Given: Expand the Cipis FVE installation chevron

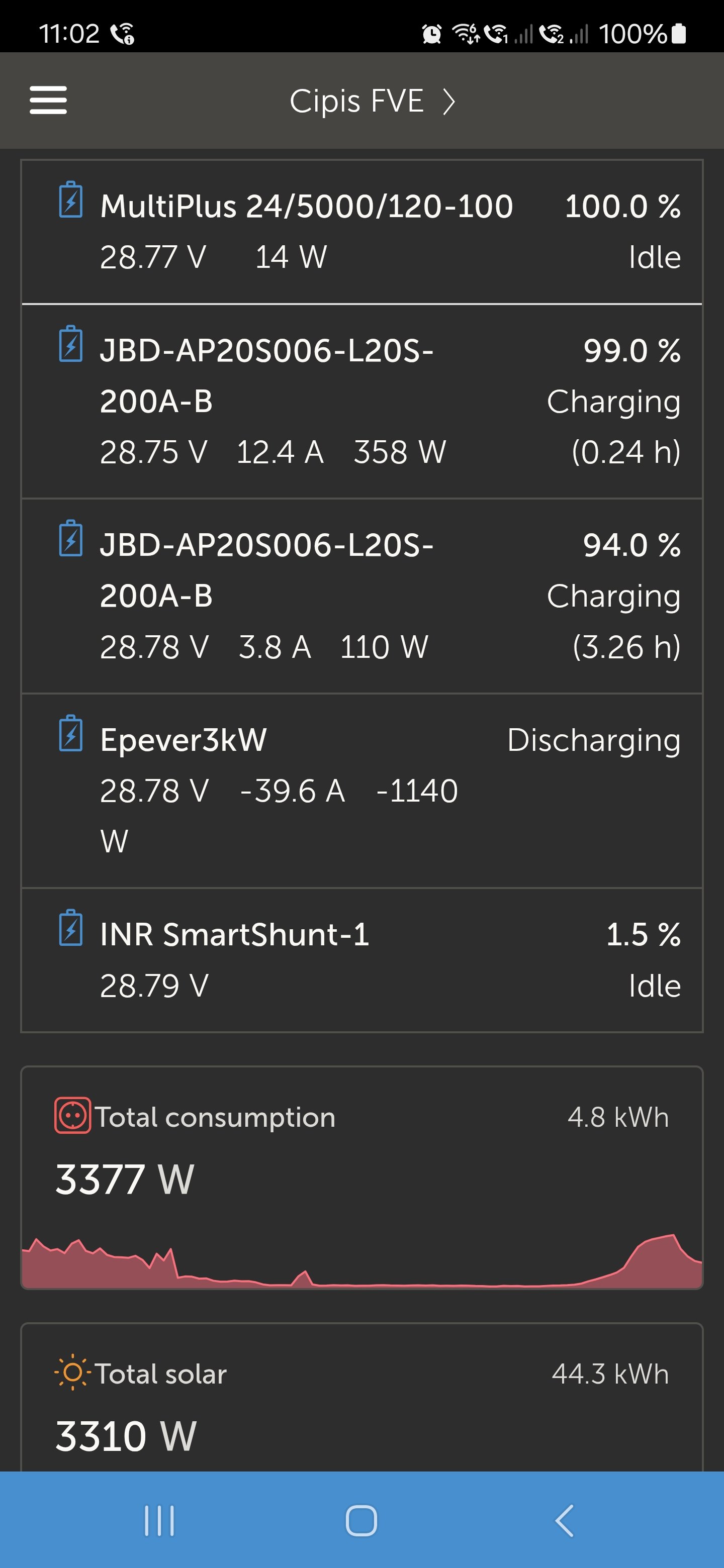Looking at the screenshot, I should [449, 102].
